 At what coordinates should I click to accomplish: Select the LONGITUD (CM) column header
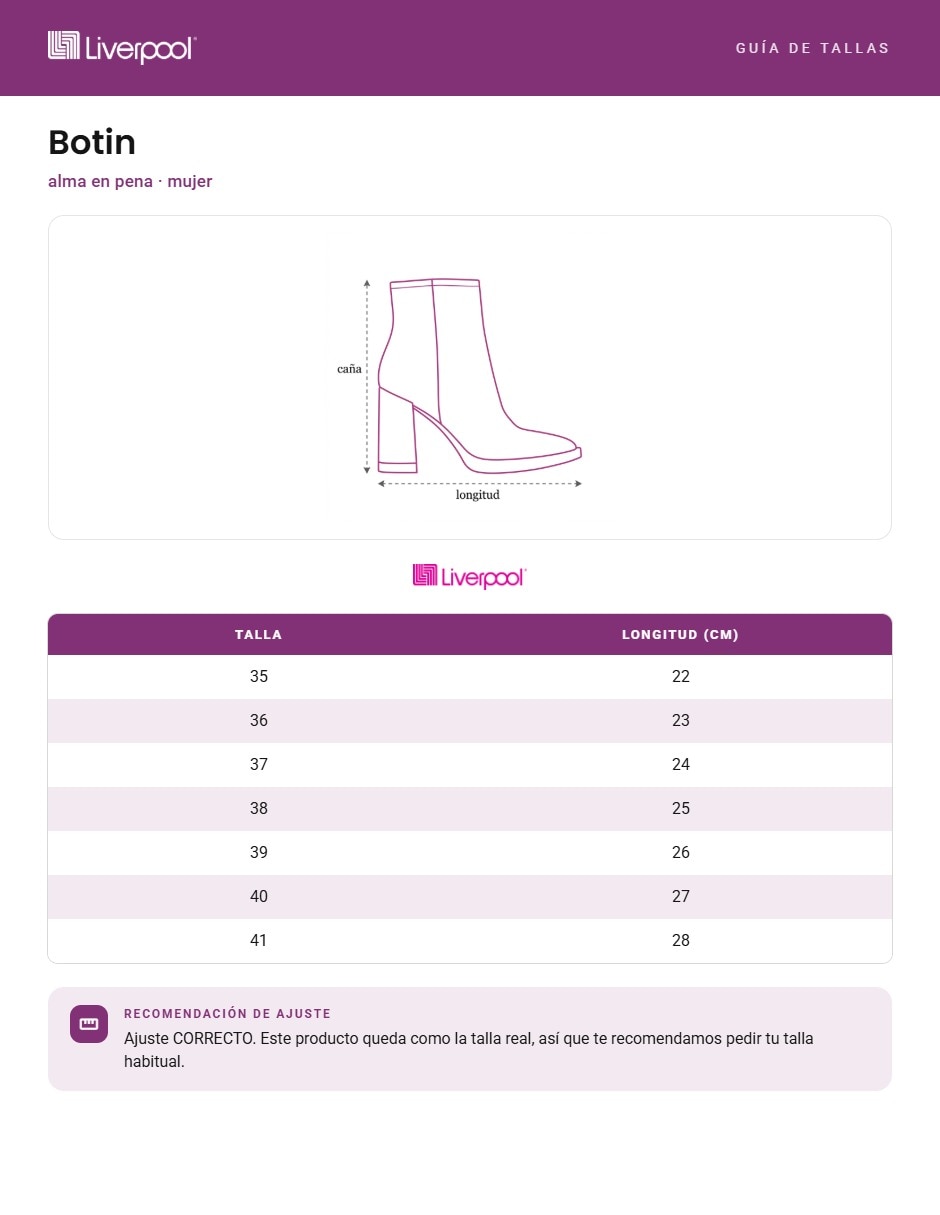pos(681,635)
